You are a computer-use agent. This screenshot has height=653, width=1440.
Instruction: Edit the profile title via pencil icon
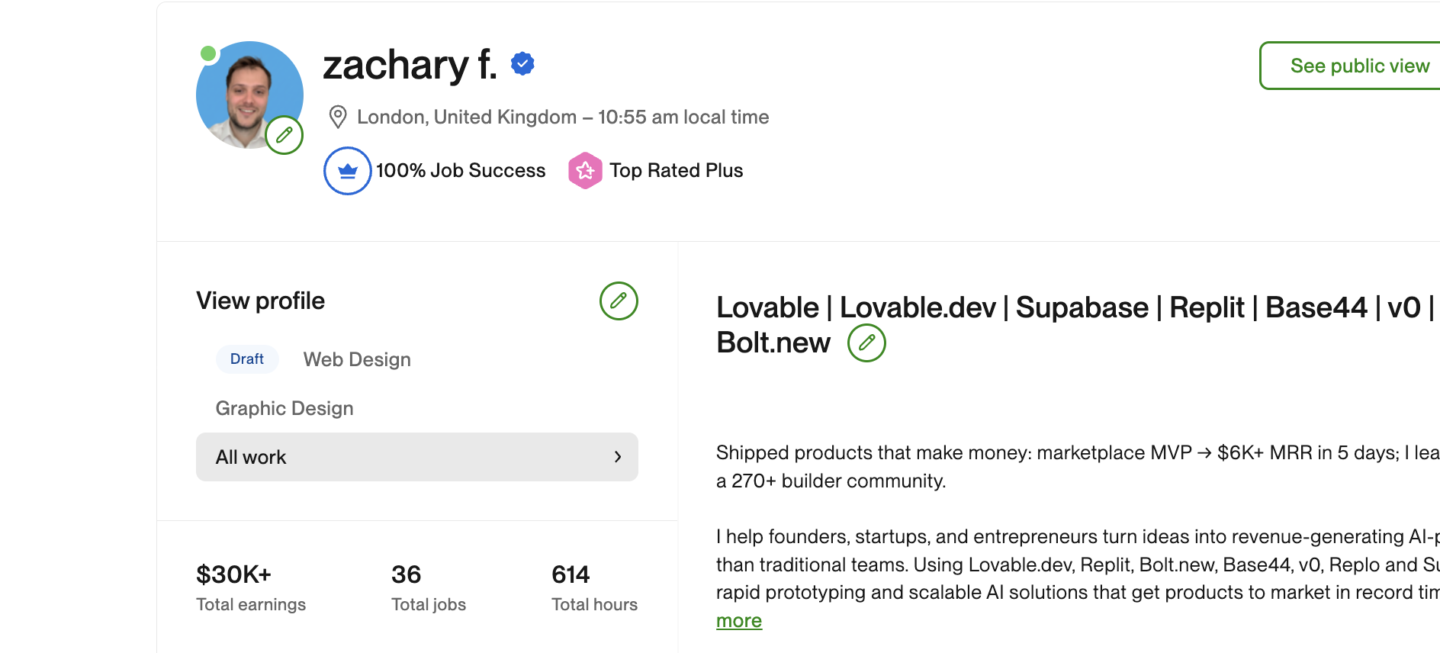tap(866, 343)
